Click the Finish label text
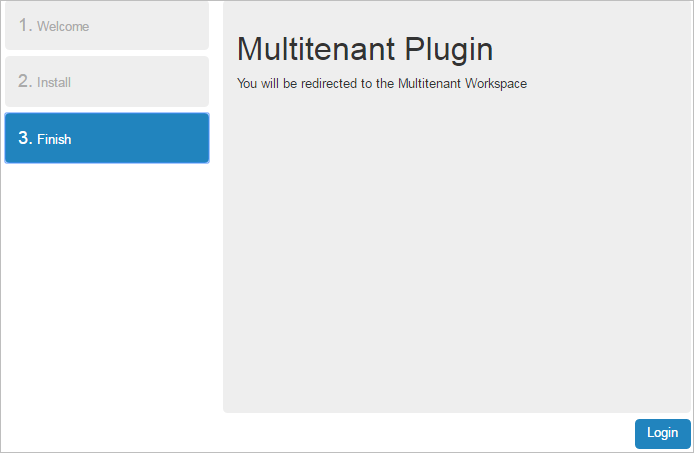Screen dimensions: 694x453 [x=54, y=139]
